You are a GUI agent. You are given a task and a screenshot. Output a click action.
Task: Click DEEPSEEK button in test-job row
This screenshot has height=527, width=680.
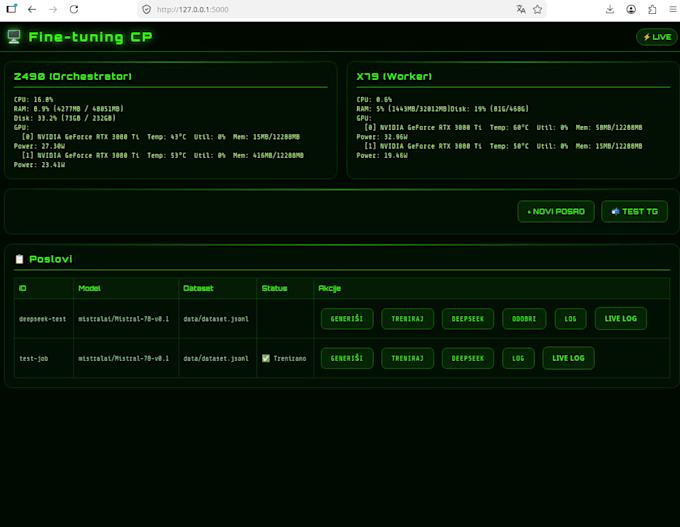(x=468, y=358)
